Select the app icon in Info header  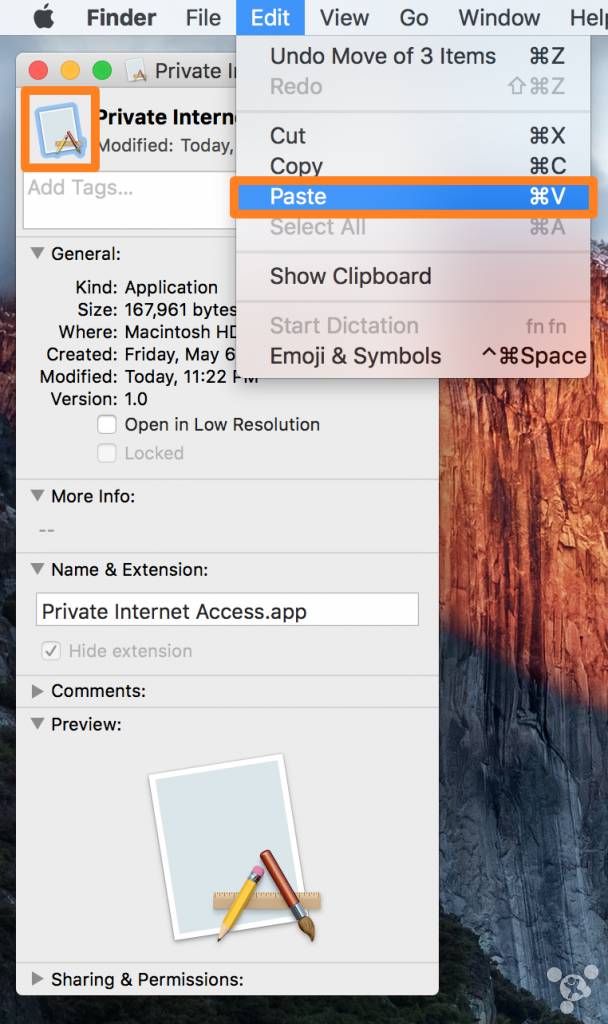pyautogui.click(x=59, y=128)
